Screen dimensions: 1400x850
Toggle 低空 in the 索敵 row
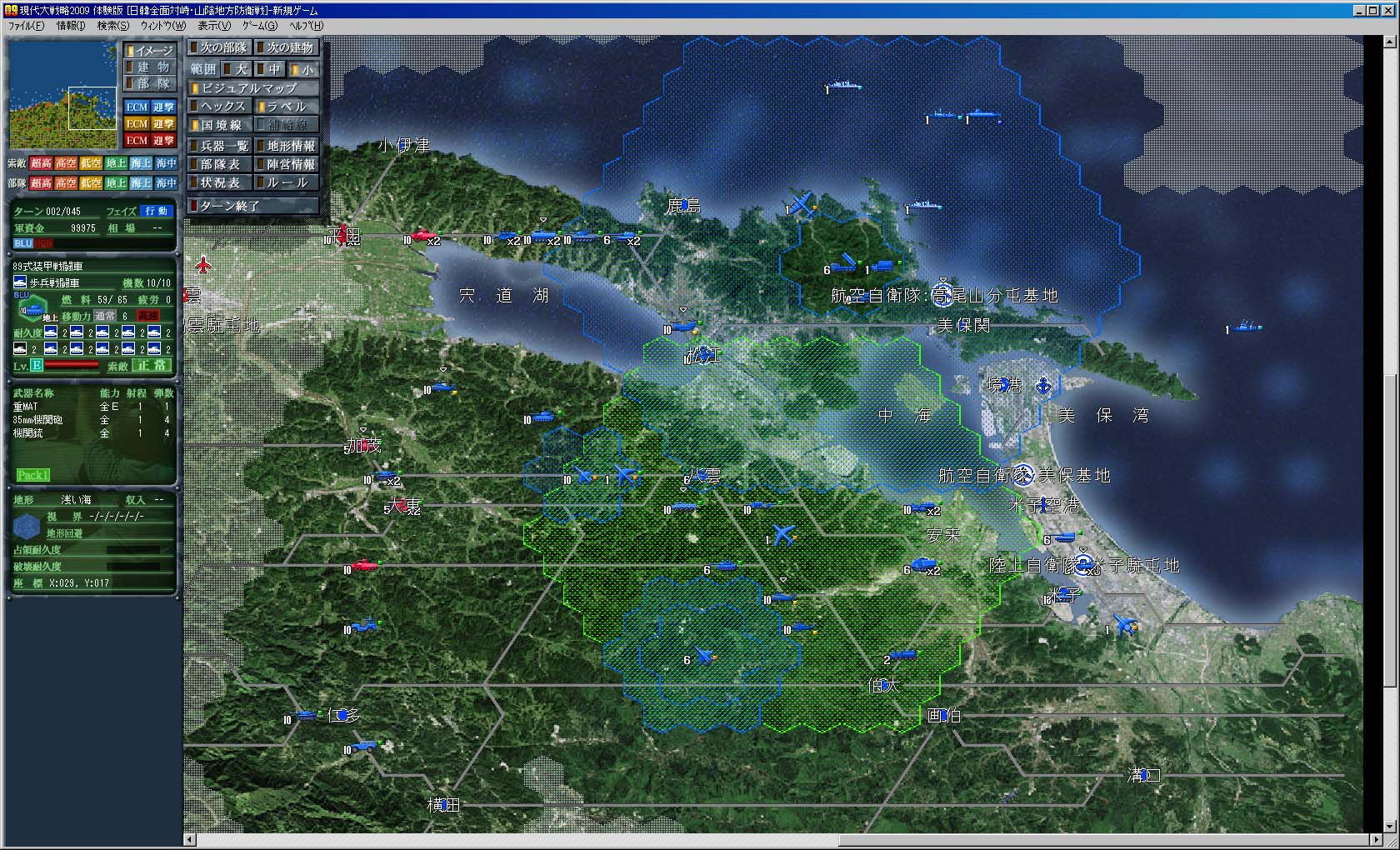tap(92, 163)
